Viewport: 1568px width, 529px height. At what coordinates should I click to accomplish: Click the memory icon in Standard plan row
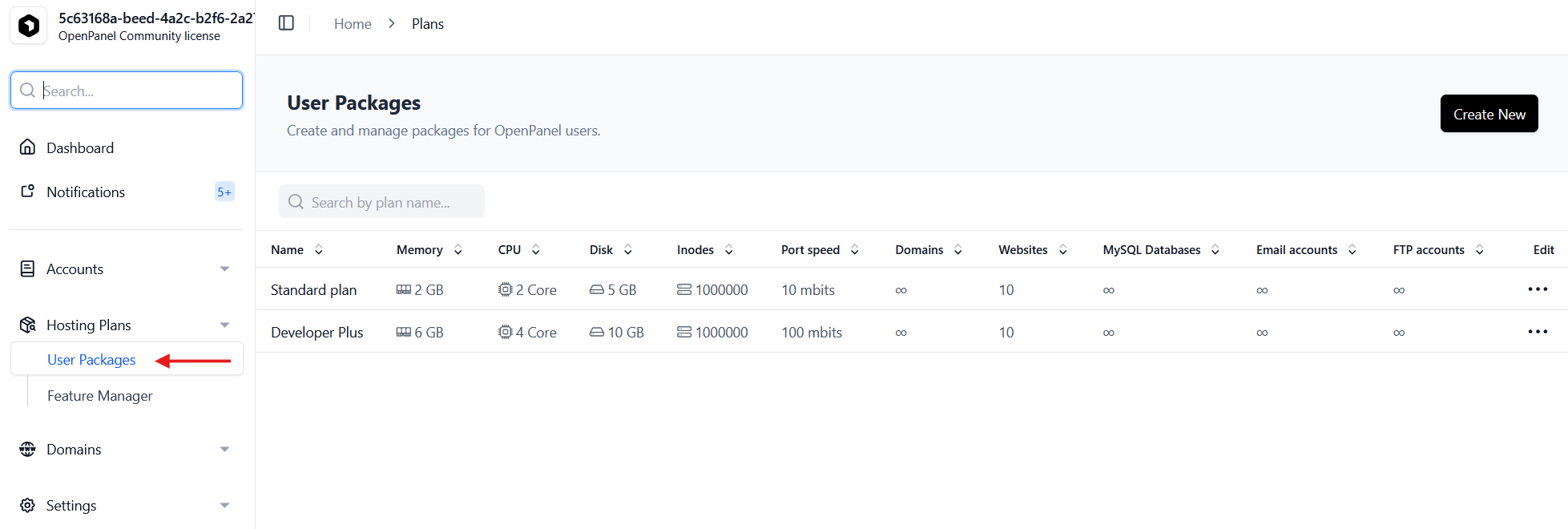coord(404,289)
